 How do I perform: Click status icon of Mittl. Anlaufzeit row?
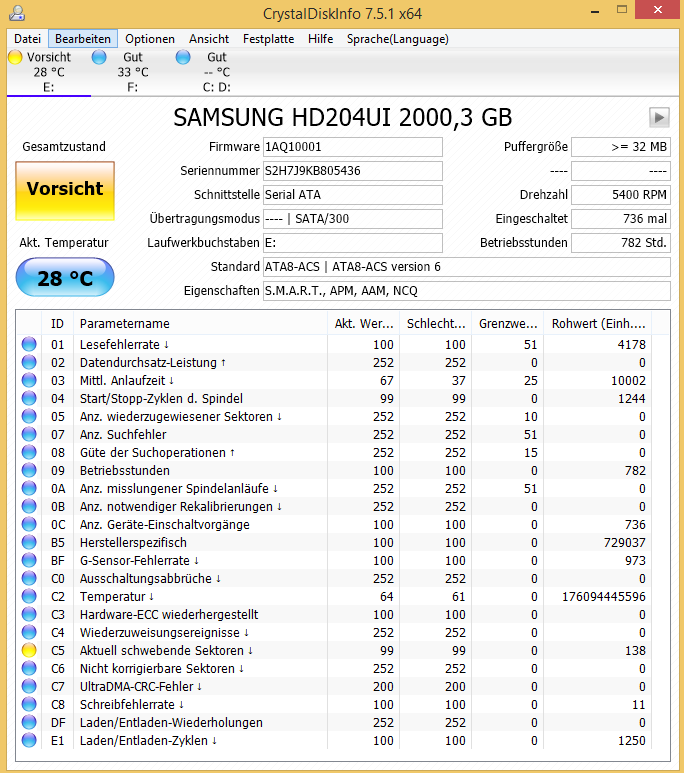[29, 380]
